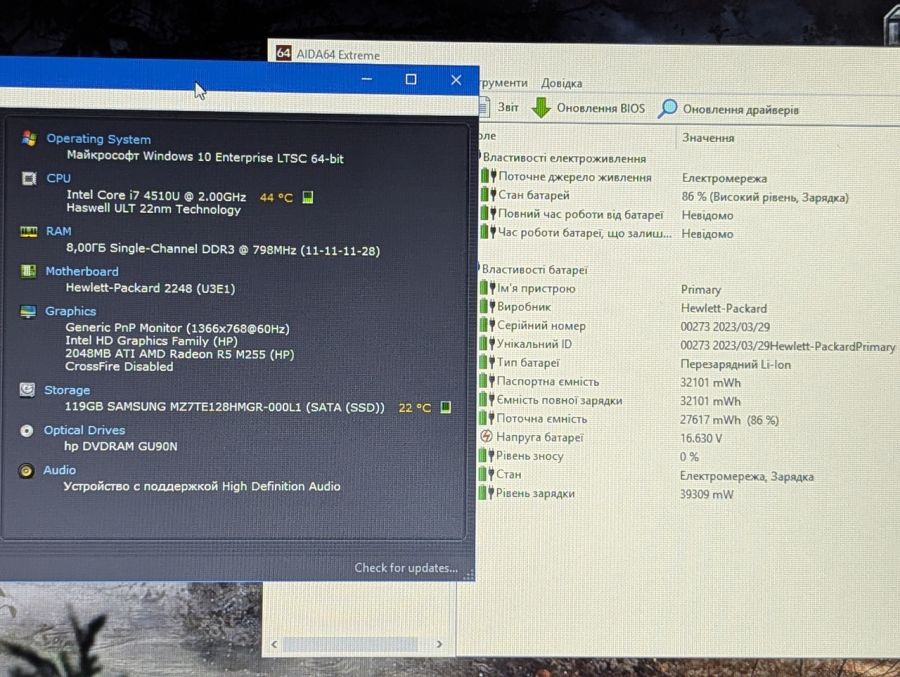Click battery icon beside Поточна ємність
The image size is (900, 677).
(x=487, y=418)
